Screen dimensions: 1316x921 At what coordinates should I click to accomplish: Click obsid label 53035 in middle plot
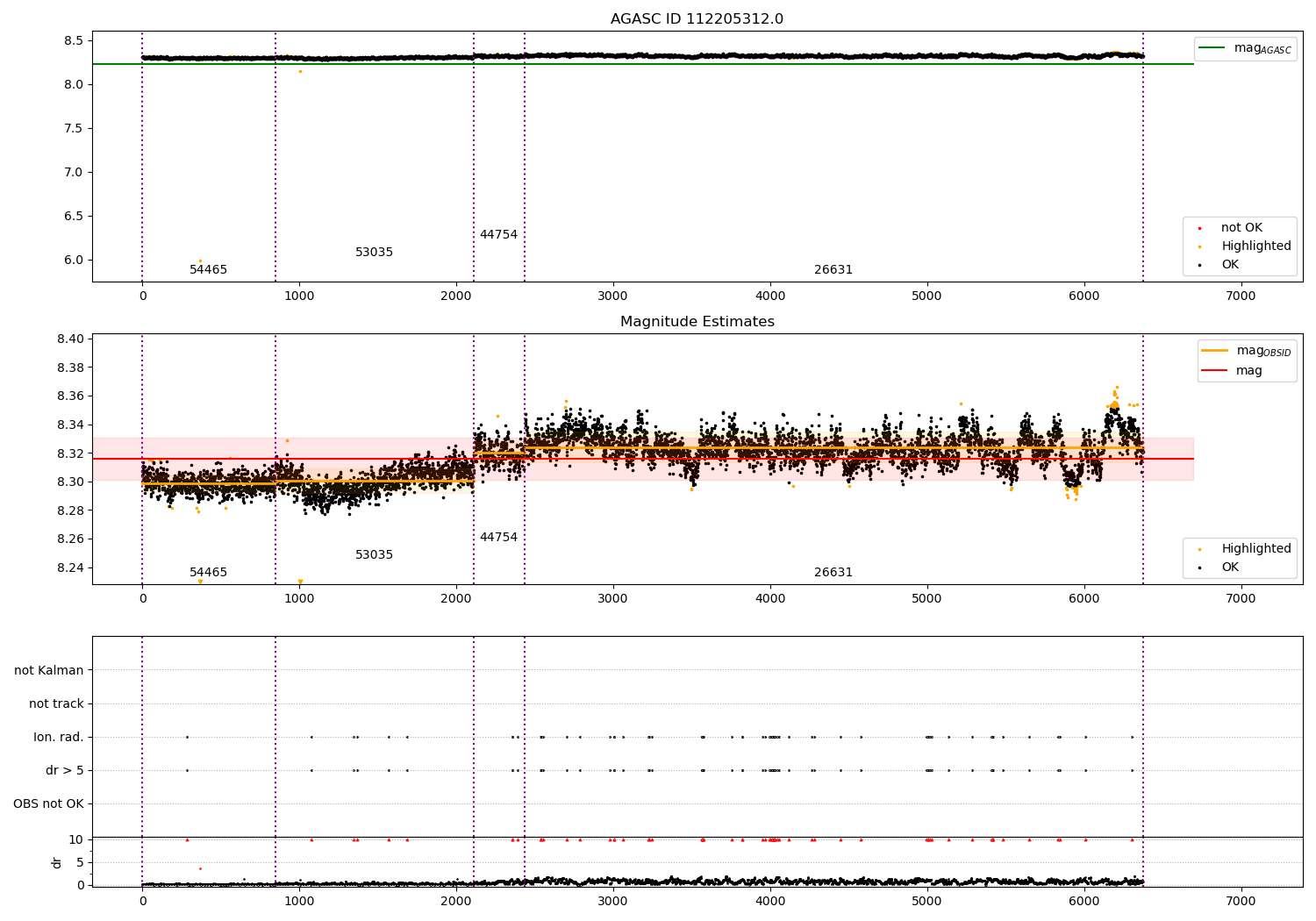tap(375, 555)
